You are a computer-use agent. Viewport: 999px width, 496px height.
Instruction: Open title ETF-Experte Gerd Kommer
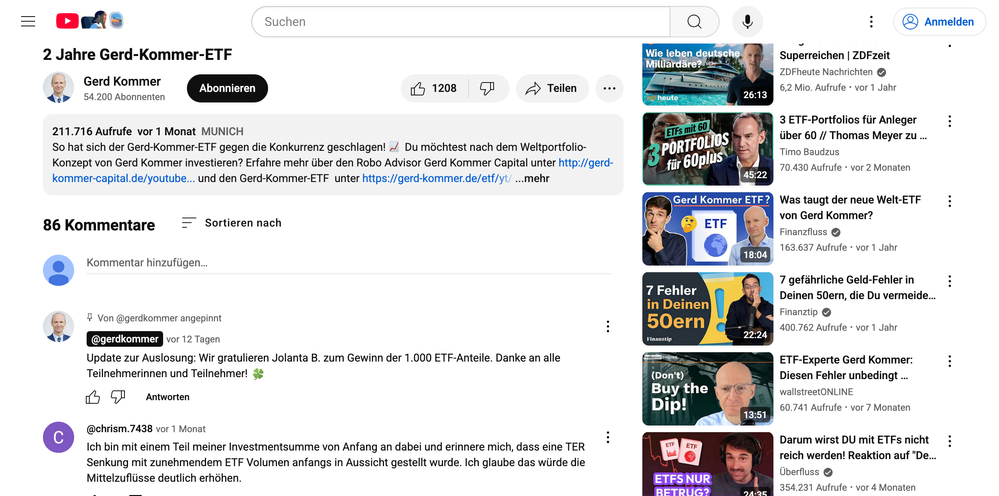(x=846, y=367)
